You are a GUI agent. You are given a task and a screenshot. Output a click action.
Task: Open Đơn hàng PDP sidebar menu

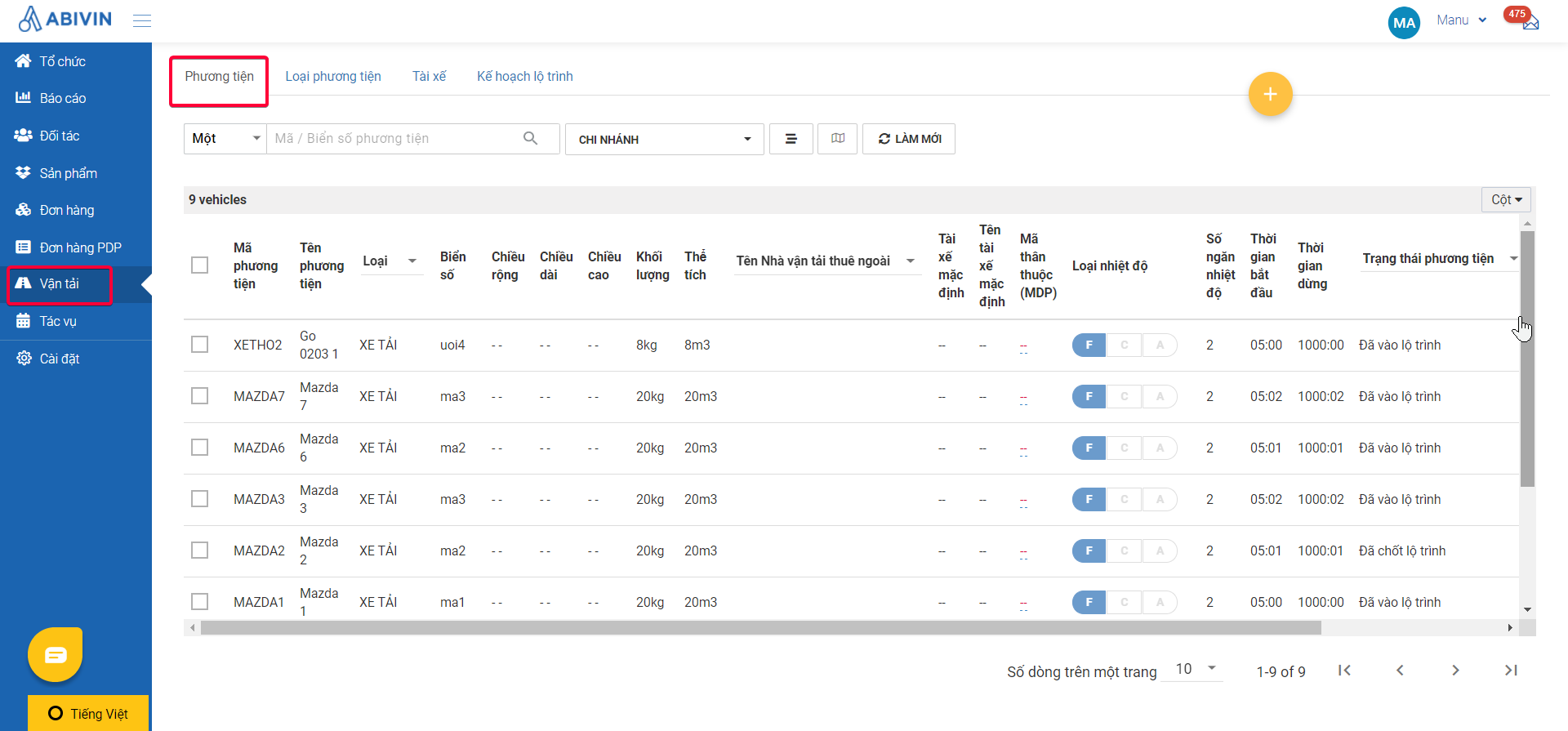tap(76, 247)
